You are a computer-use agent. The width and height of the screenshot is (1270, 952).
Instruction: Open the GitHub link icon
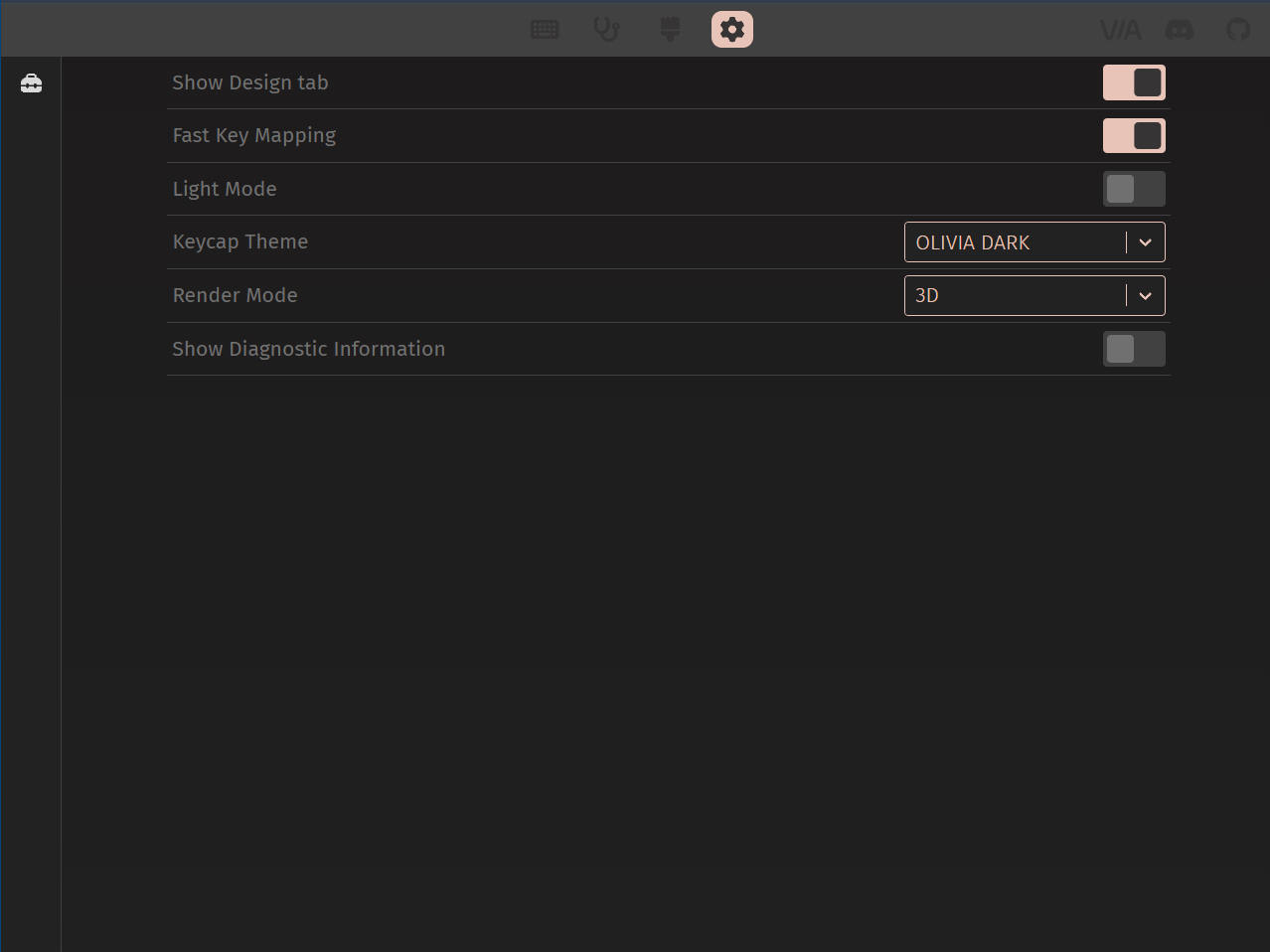click(x=1238, y=30)
